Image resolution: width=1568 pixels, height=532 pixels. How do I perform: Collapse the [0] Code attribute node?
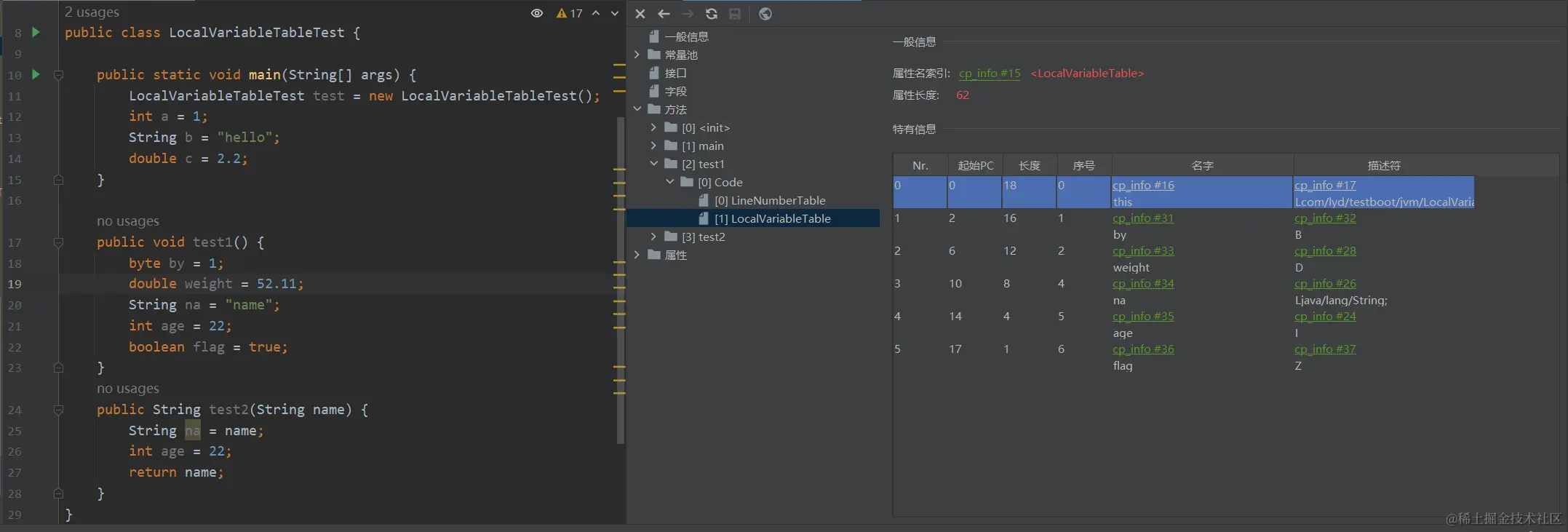point(670,182)
